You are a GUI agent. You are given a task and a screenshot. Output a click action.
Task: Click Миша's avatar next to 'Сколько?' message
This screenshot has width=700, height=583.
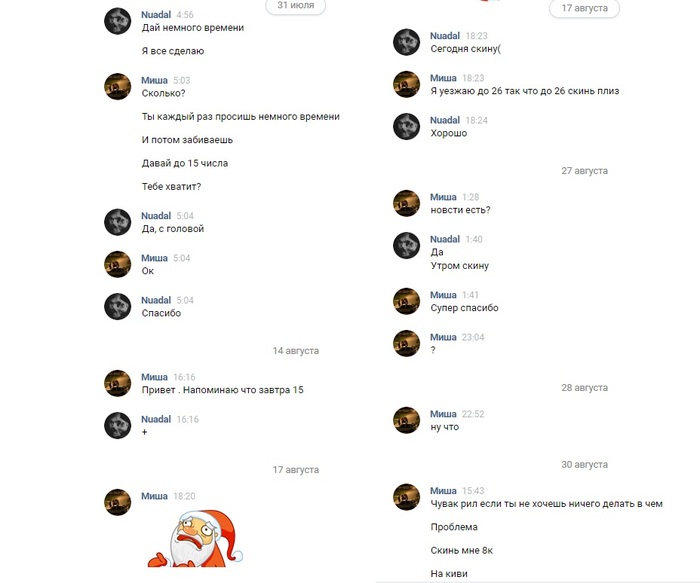coord(117,87)
